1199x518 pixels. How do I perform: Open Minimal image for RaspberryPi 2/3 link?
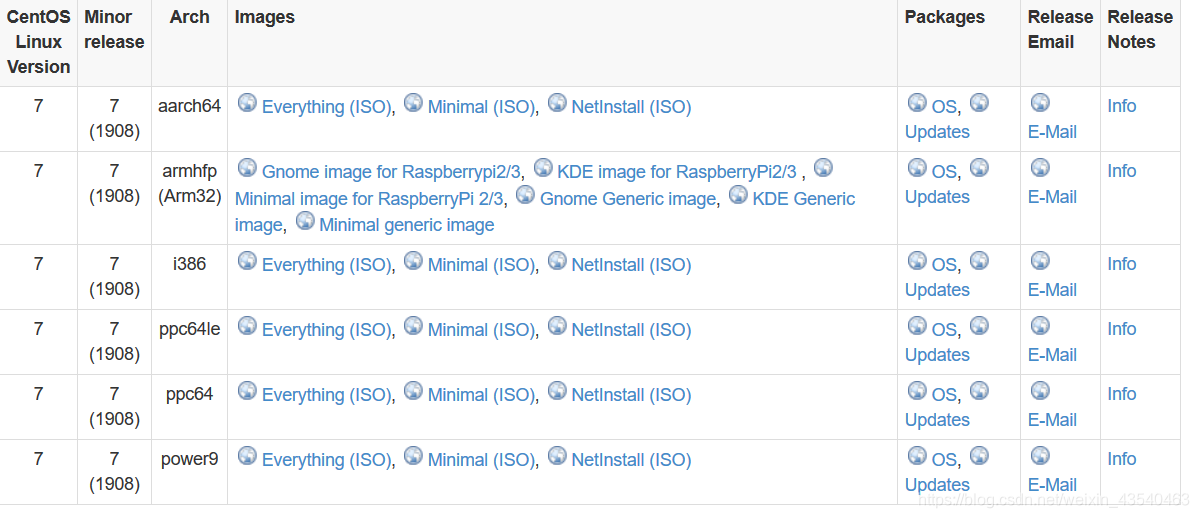pyautogui.click(x=370, y=198)
